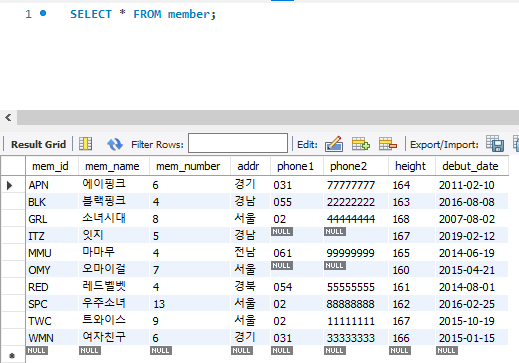Viewport: 519px width, 363px height.
Task: Select the cell with mem_id TWC
Action: (x=52, y=321)
